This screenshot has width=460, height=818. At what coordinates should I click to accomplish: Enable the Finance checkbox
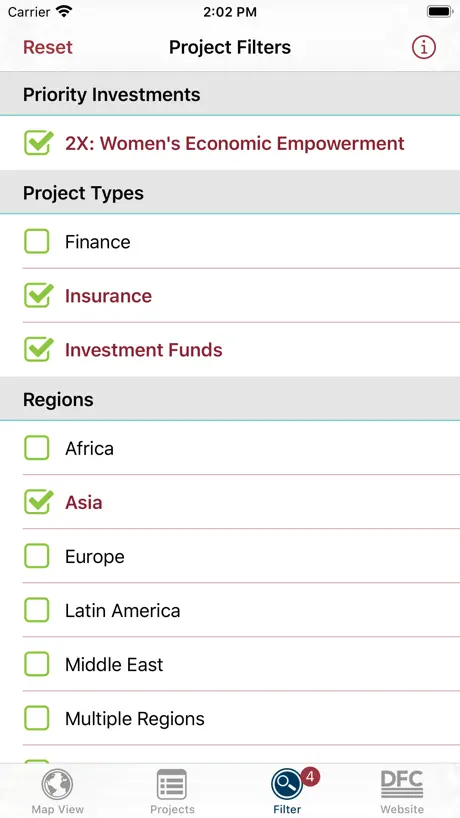tap(37, 242)
